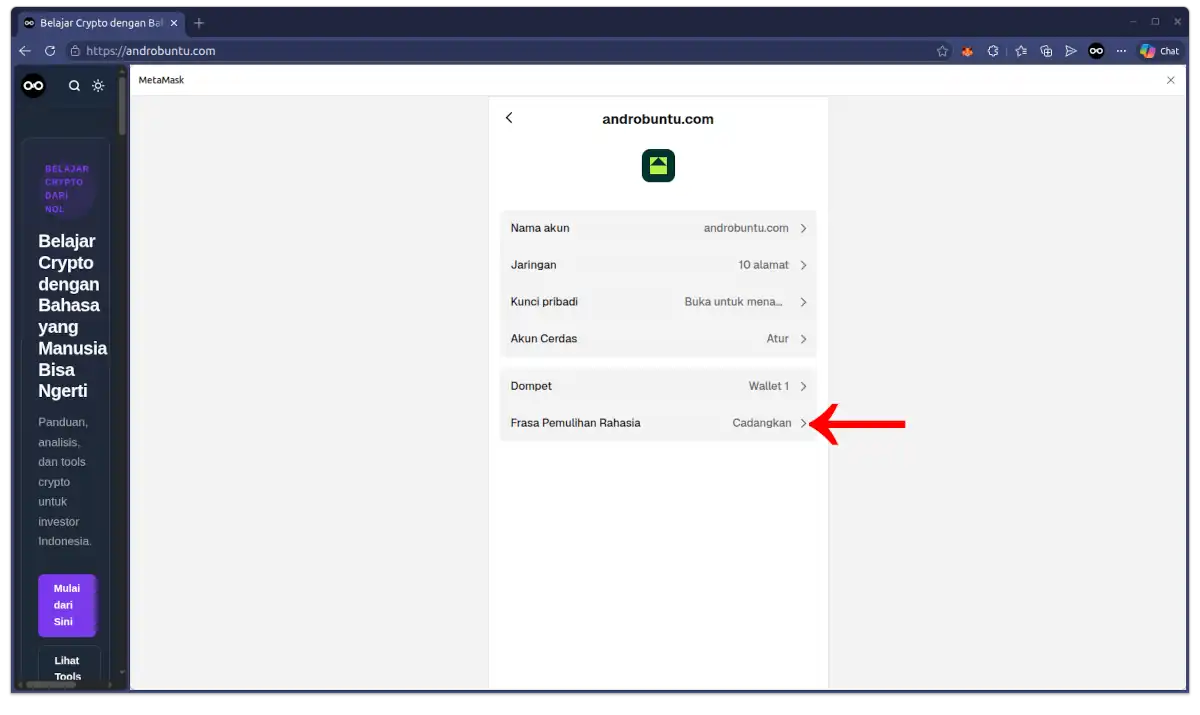Switch to the Belajar Crypto browser tab
Viewport: 1200px width, 715px height.
pos(95,21)
